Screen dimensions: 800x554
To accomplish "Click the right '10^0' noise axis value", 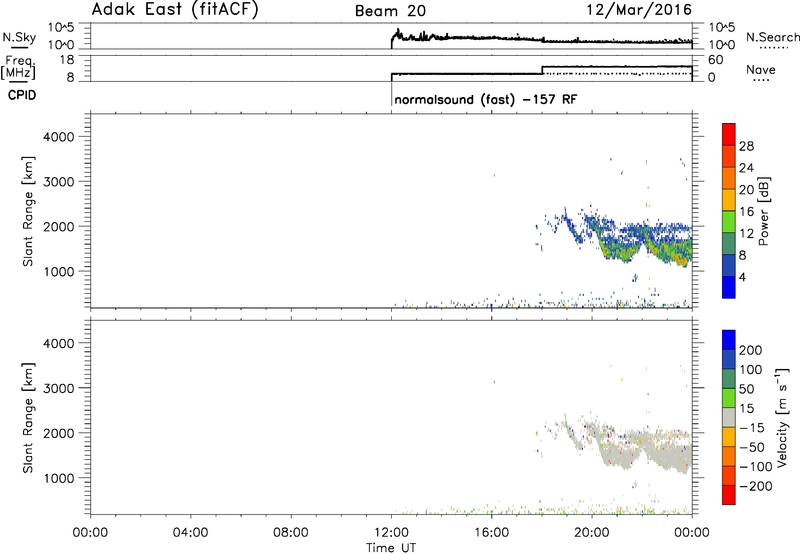I will click(721, 45).
